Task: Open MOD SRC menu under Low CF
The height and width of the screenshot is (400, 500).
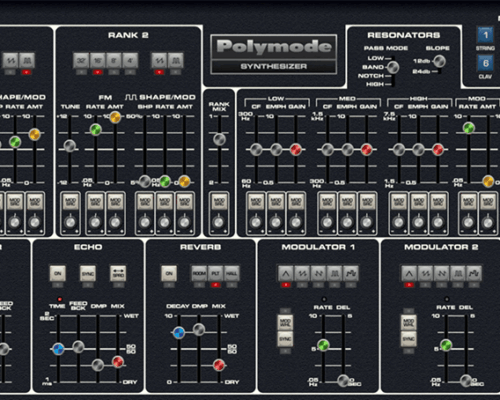Action: 256,201
